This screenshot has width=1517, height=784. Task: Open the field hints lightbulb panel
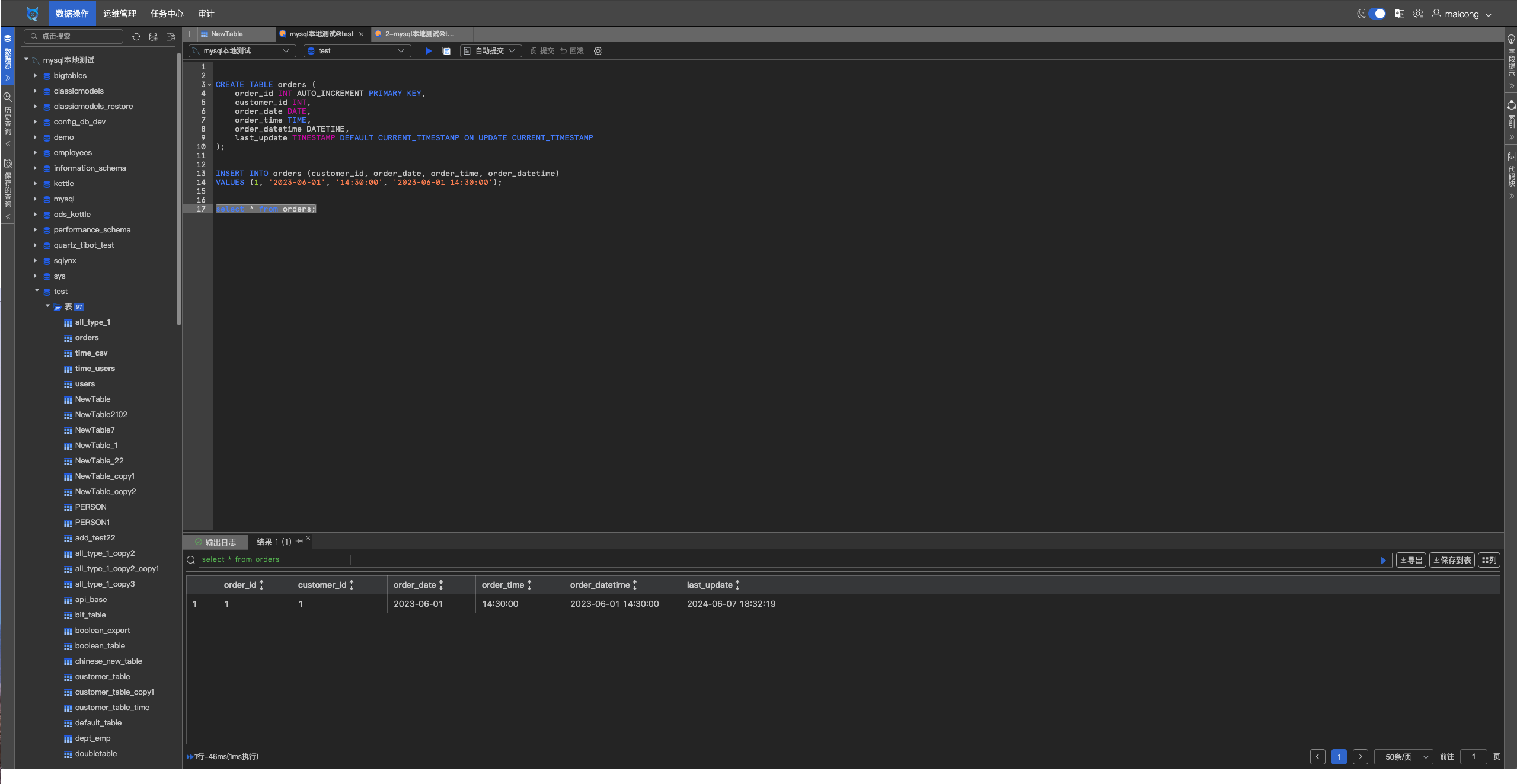[x=1511, y=39]
